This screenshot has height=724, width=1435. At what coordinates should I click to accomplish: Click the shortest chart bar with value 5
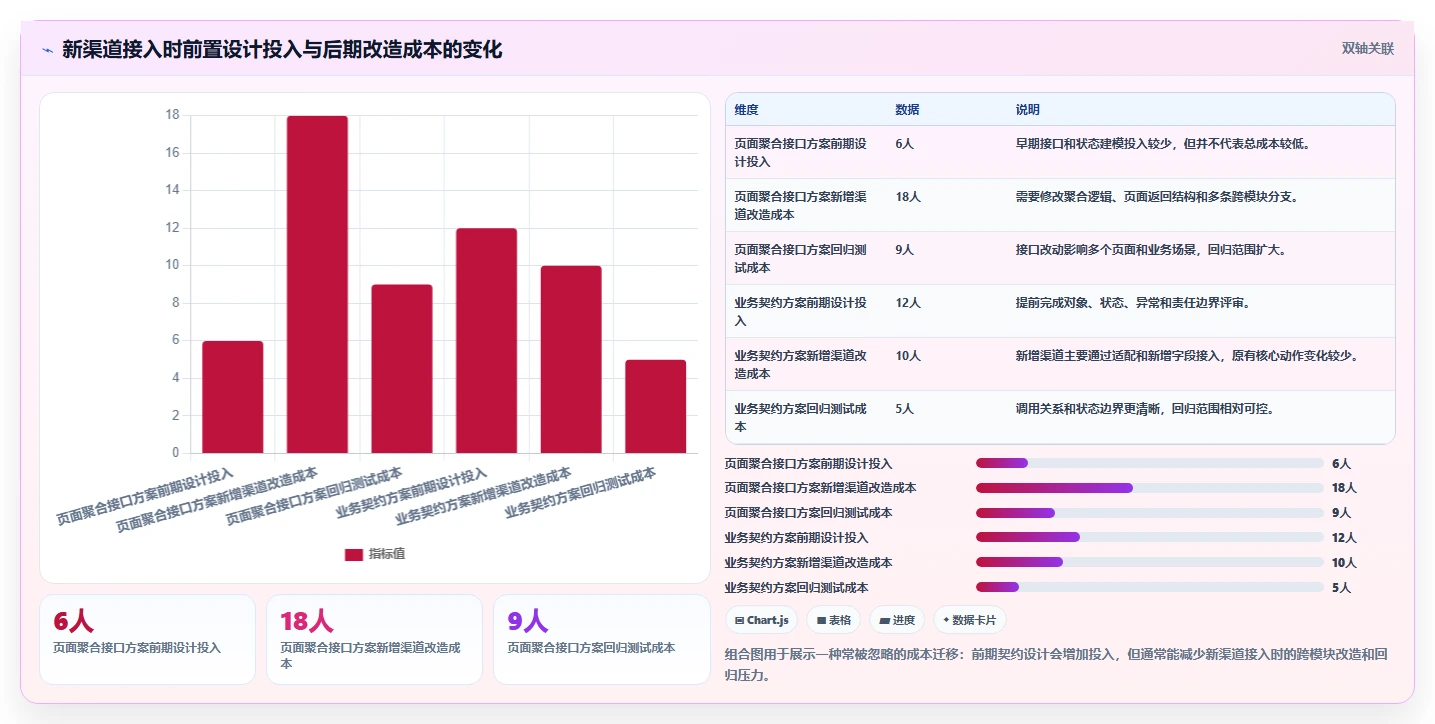point(656,406)
